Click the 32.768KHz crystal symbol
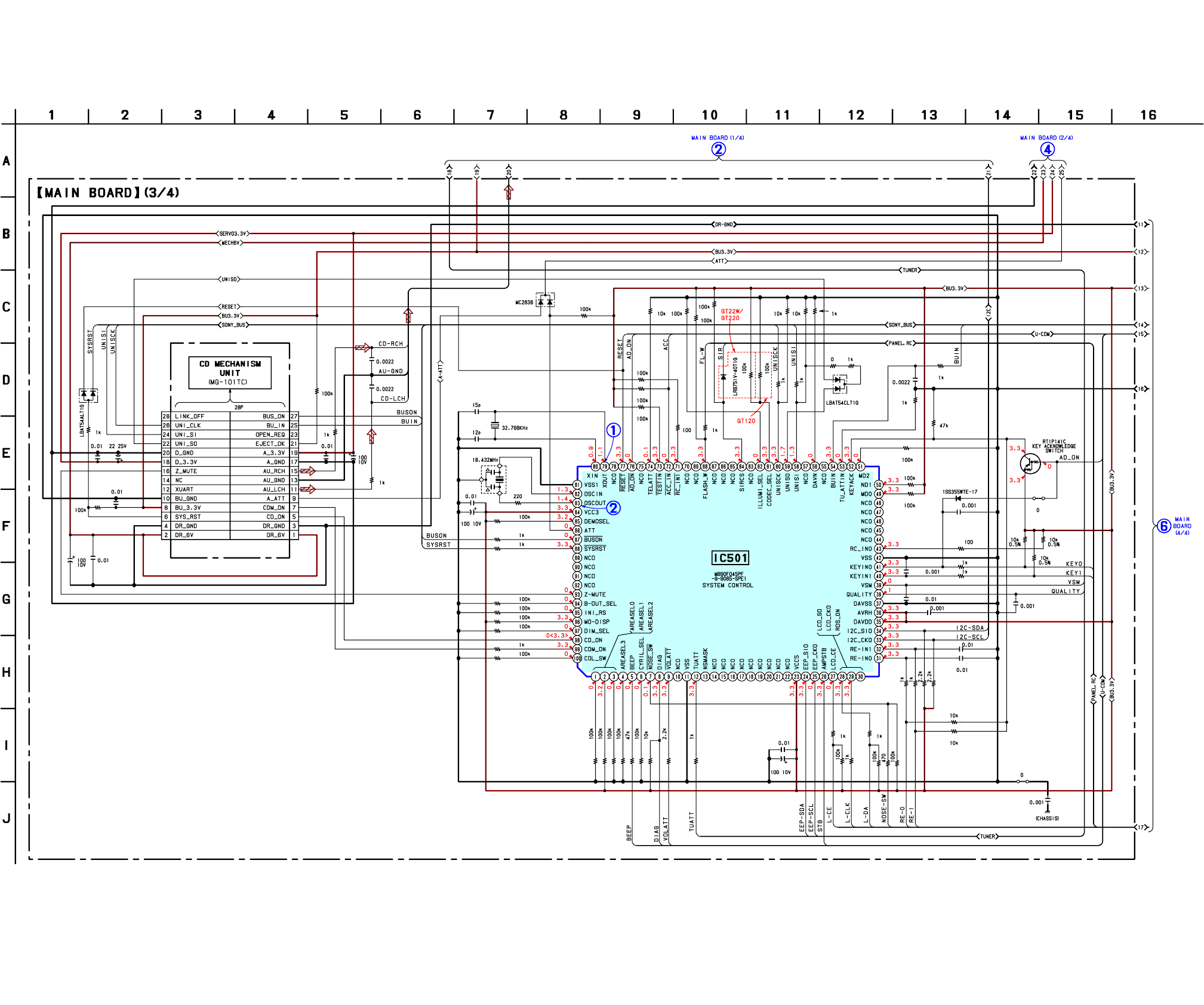 point(495,426)
